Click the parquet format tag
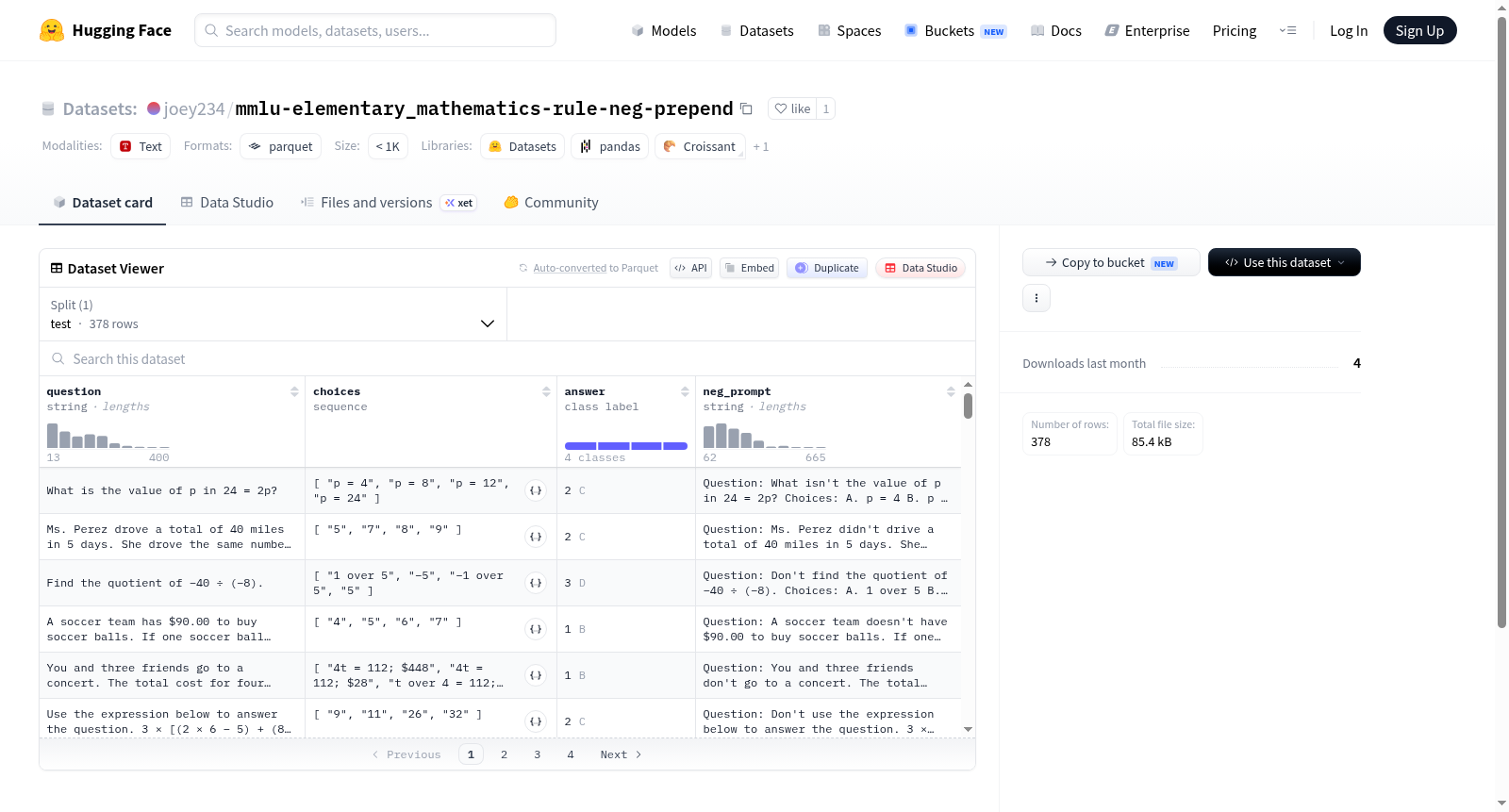This screenshot has width=1509, height=812. (280, 146)
